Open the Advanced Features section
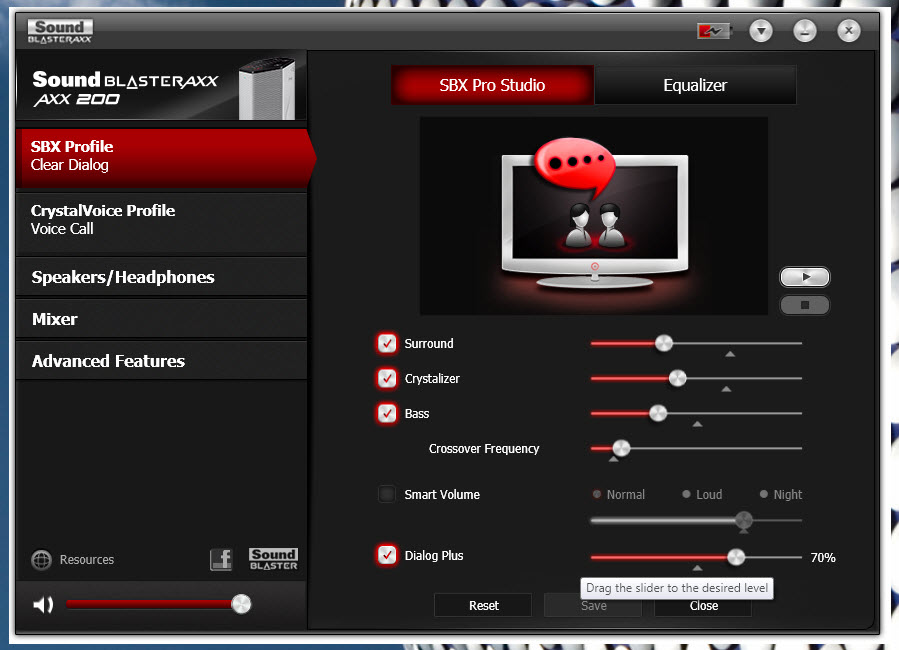899x650 pixels. (162, 361)
